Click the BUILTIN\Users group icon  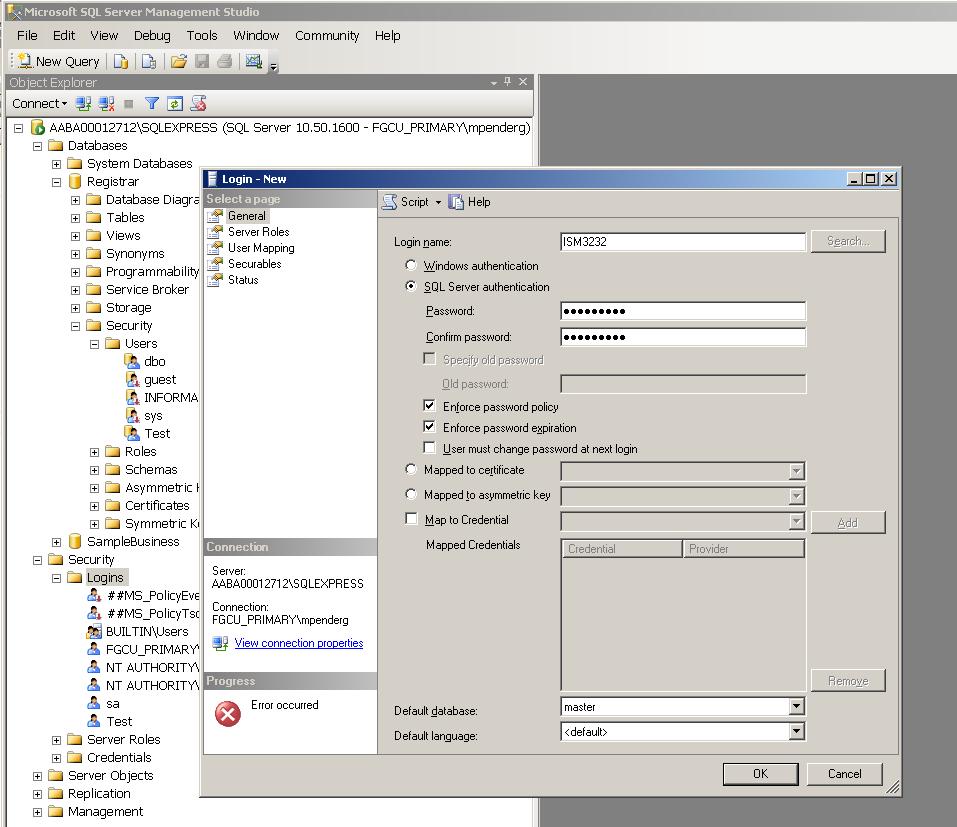tap(94, 632)
